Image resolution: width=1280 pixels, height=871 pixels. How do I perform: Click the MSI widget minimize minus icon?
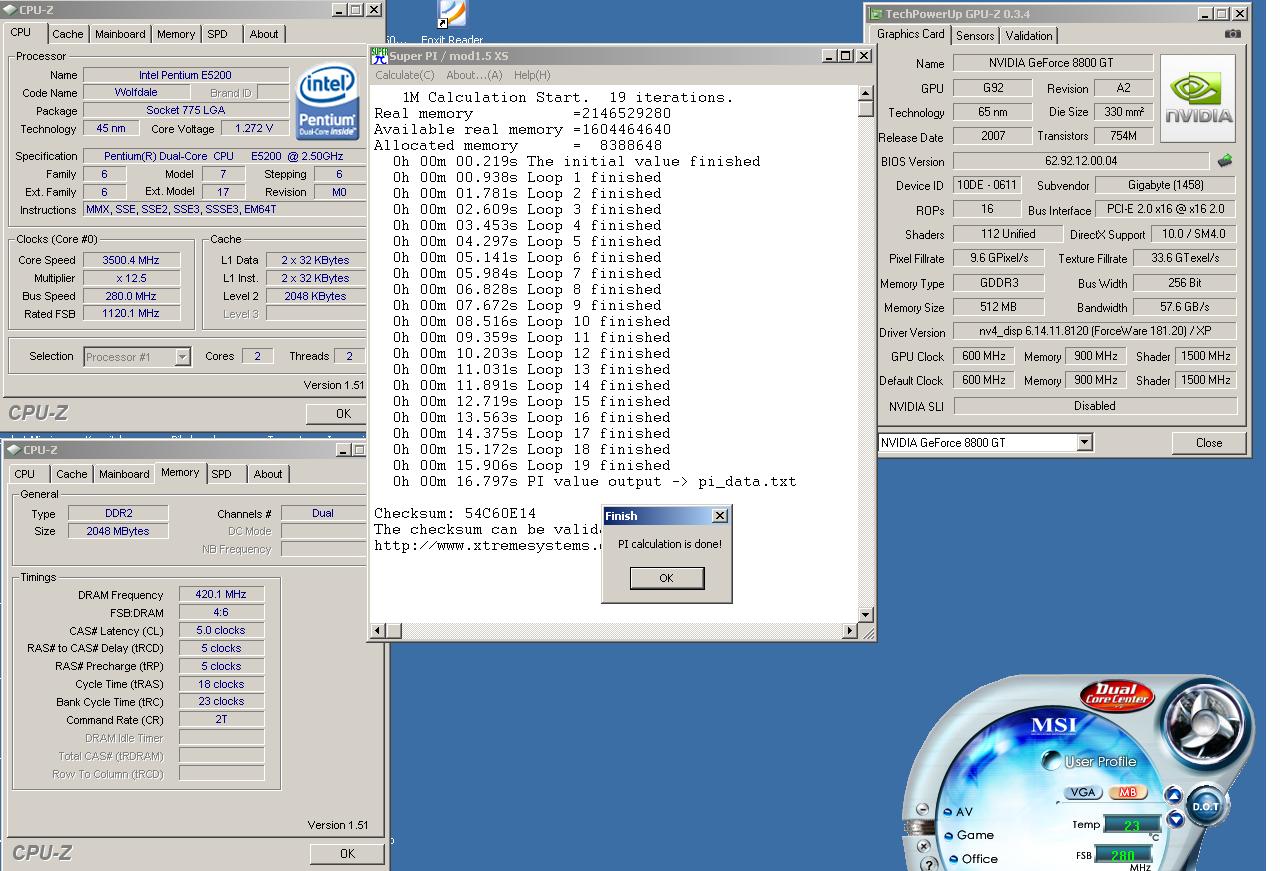(922, 809)
